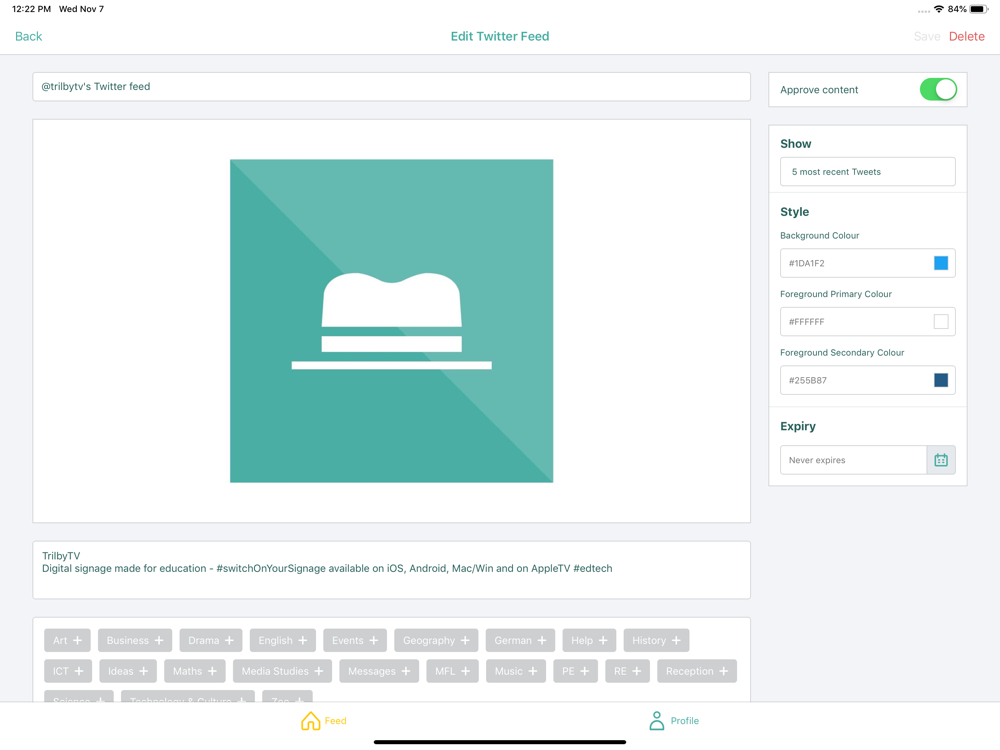
Task: Click the plus icon on MFL tag
Action: [x=466, y=671]
